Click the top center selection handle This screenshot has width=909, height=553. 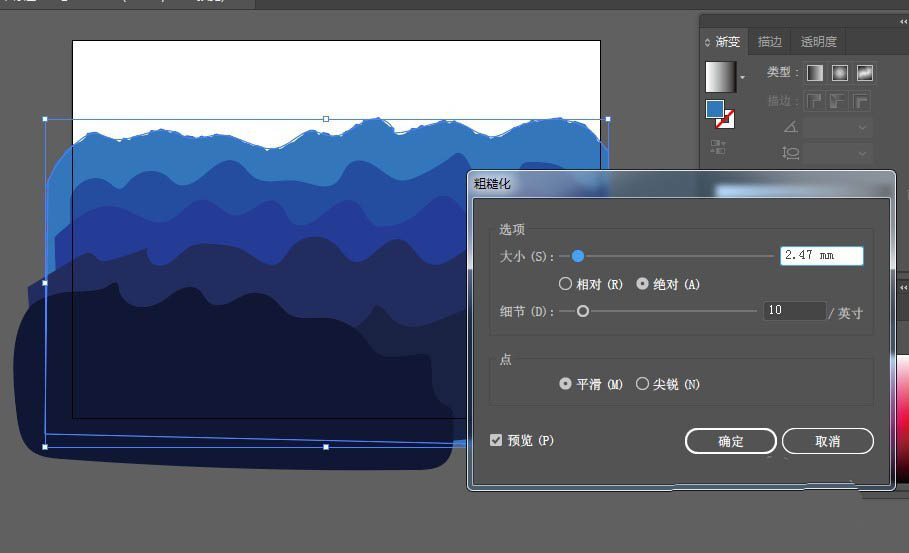[326, 119]
